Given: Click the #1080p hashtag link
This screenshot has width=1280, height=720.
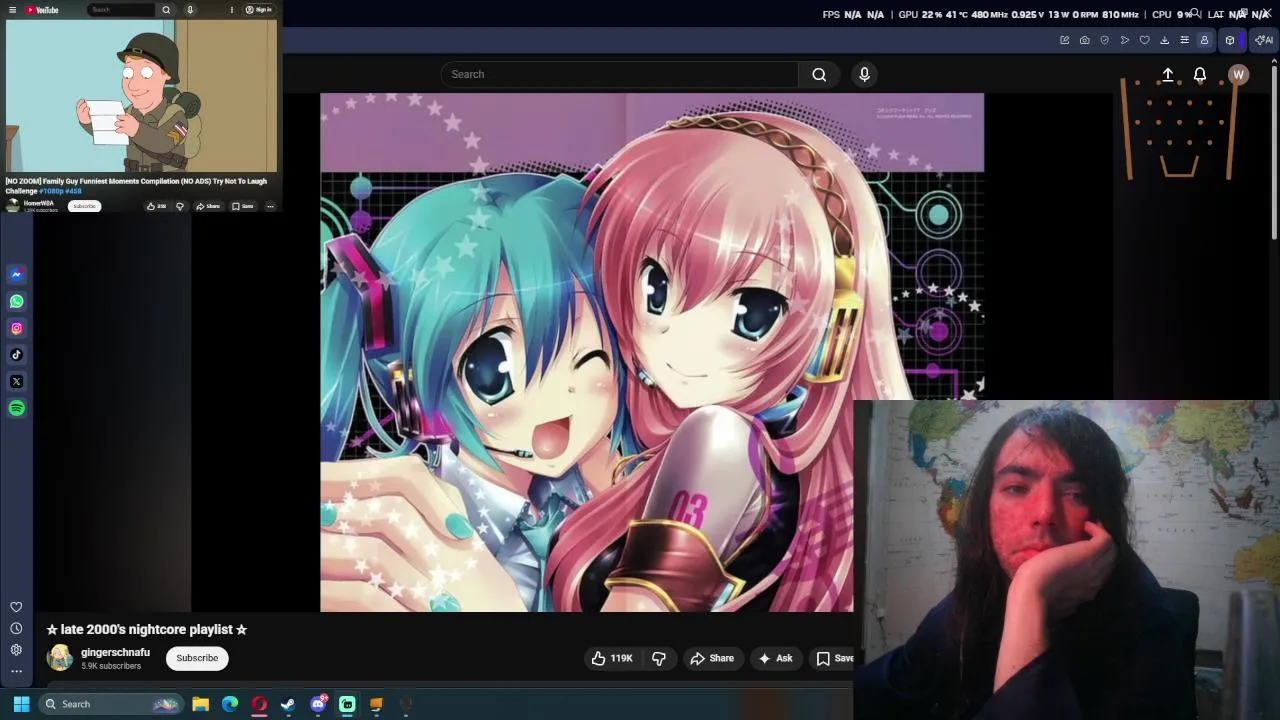Looking at the screenshot, I should click(x=51, y=190).
